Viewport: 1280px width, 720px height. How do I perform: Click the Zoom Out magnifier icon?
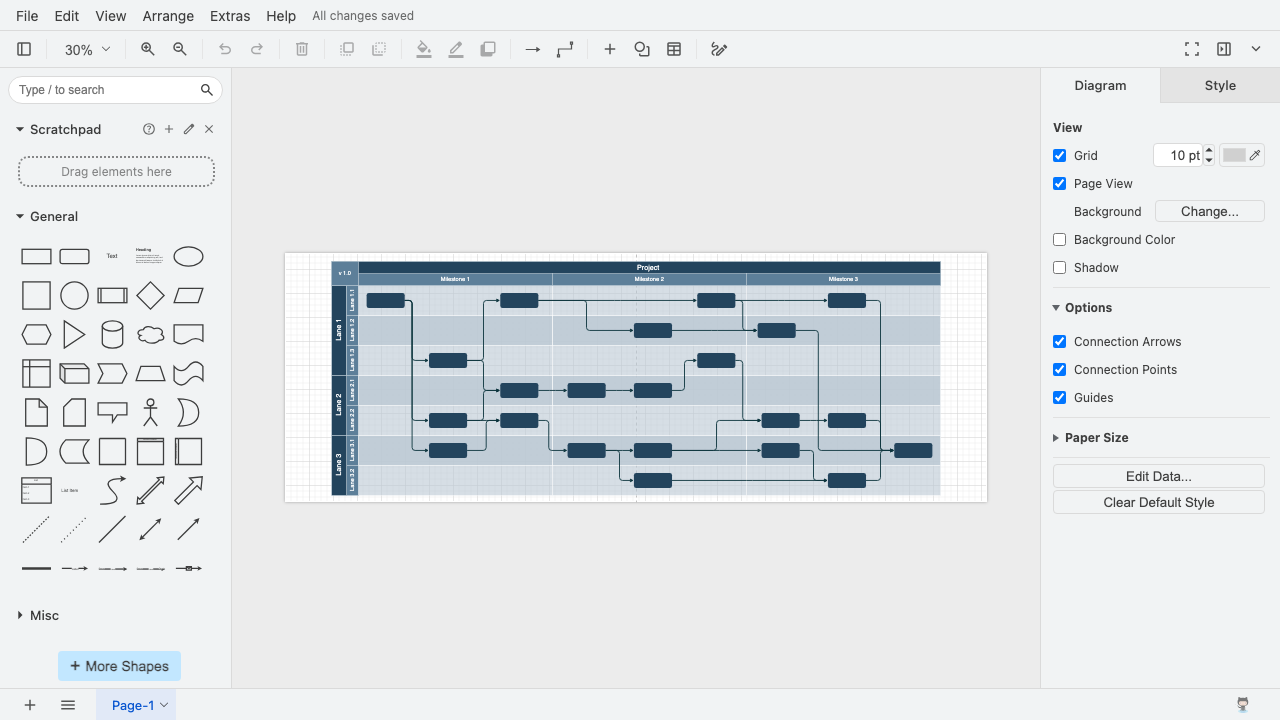[x=180, y=49]
